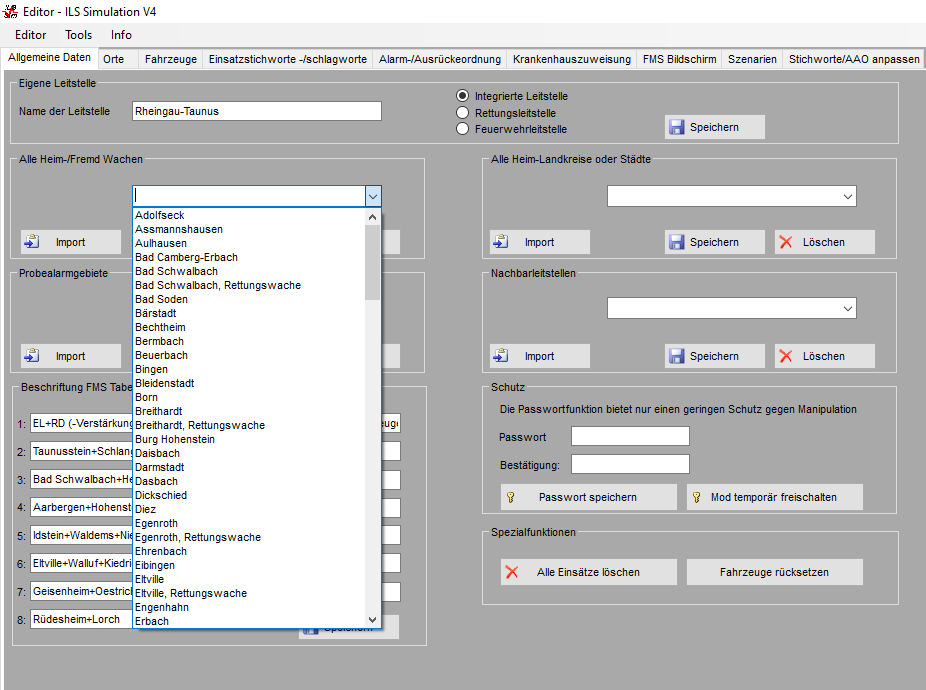Switch to the Fahrzeuge tab
The height and width of the screenshot is (690, 926).
[x=171, y=59]
